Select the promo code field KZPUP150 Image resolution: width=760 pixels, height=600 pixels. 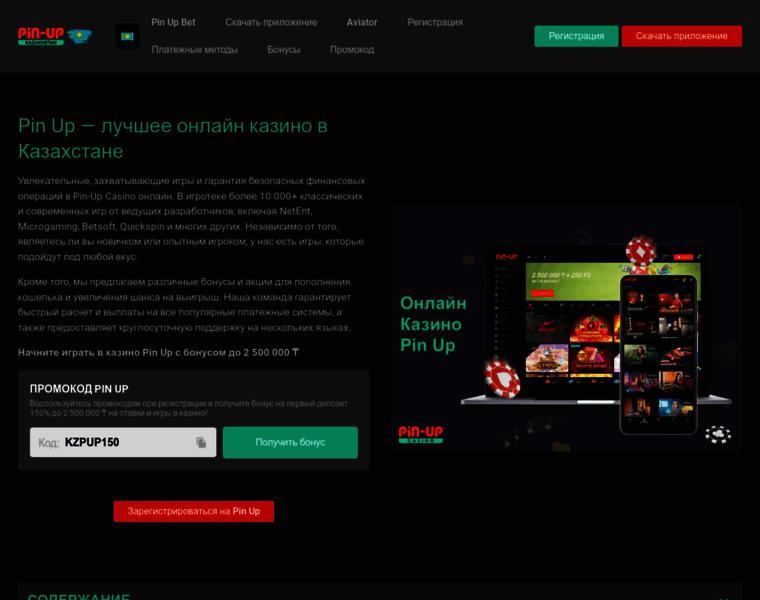(123, 442)
